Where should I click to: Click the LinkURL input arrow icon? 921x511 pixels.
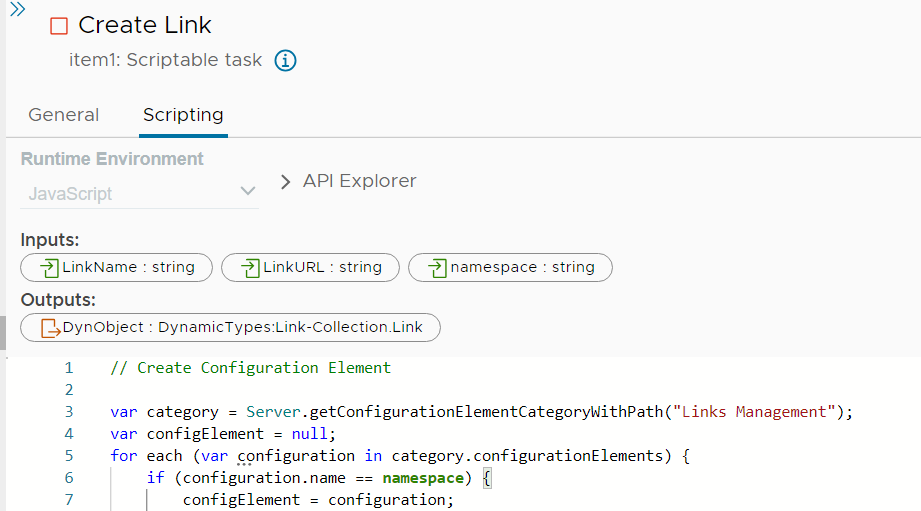tap(249, 268)
